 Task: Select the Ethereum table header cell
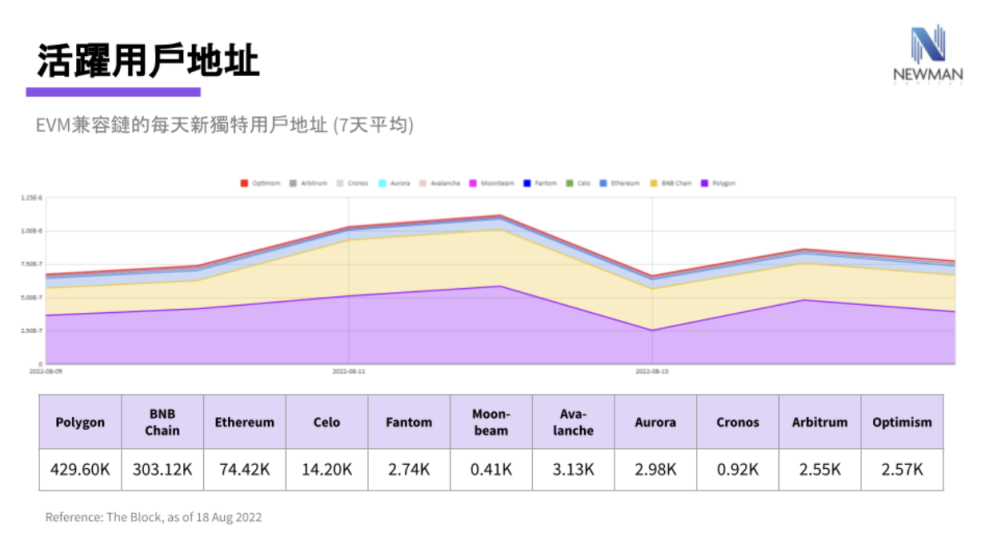[245, 422]
